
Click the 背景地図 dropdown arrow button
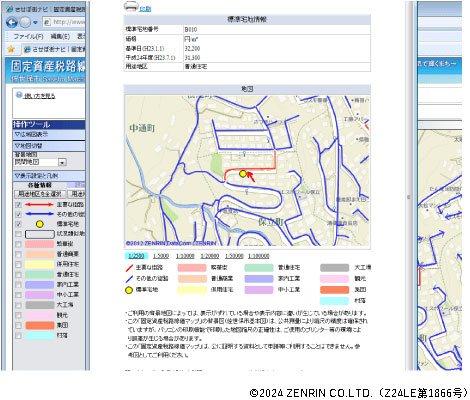pyautogui.click(x=62, y=162)
